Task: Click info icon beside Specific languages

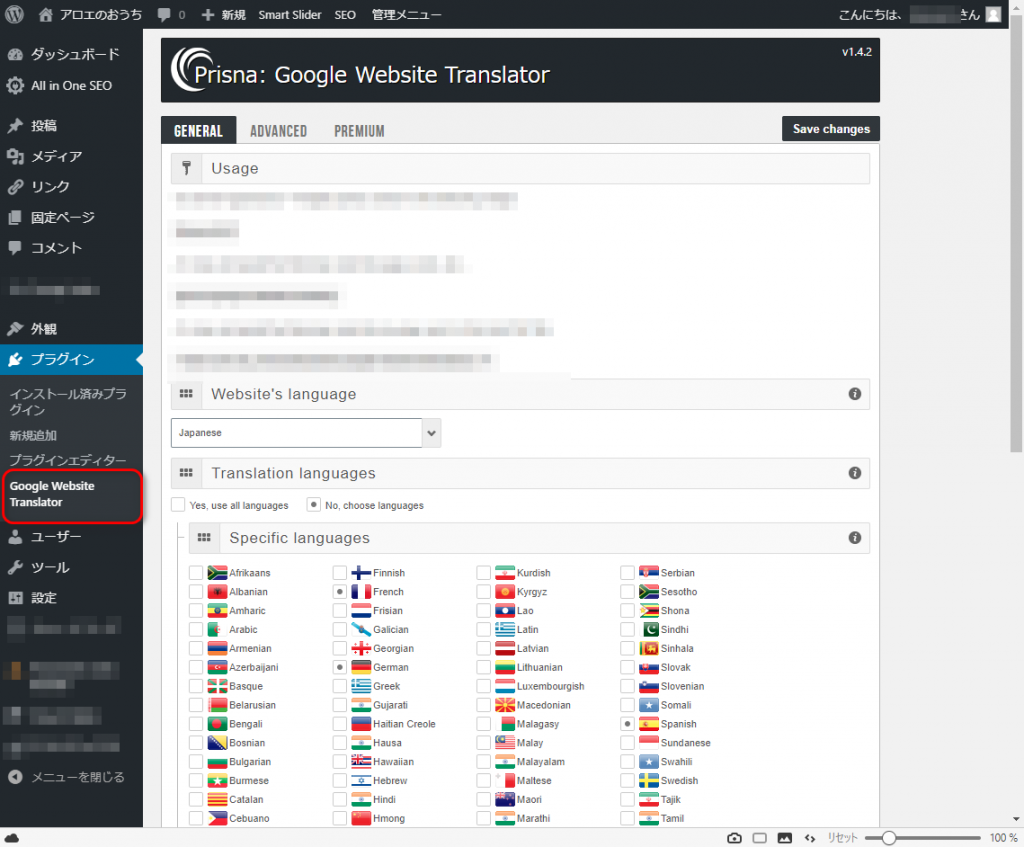Action: pyautogui.click(x=855, y=538)
